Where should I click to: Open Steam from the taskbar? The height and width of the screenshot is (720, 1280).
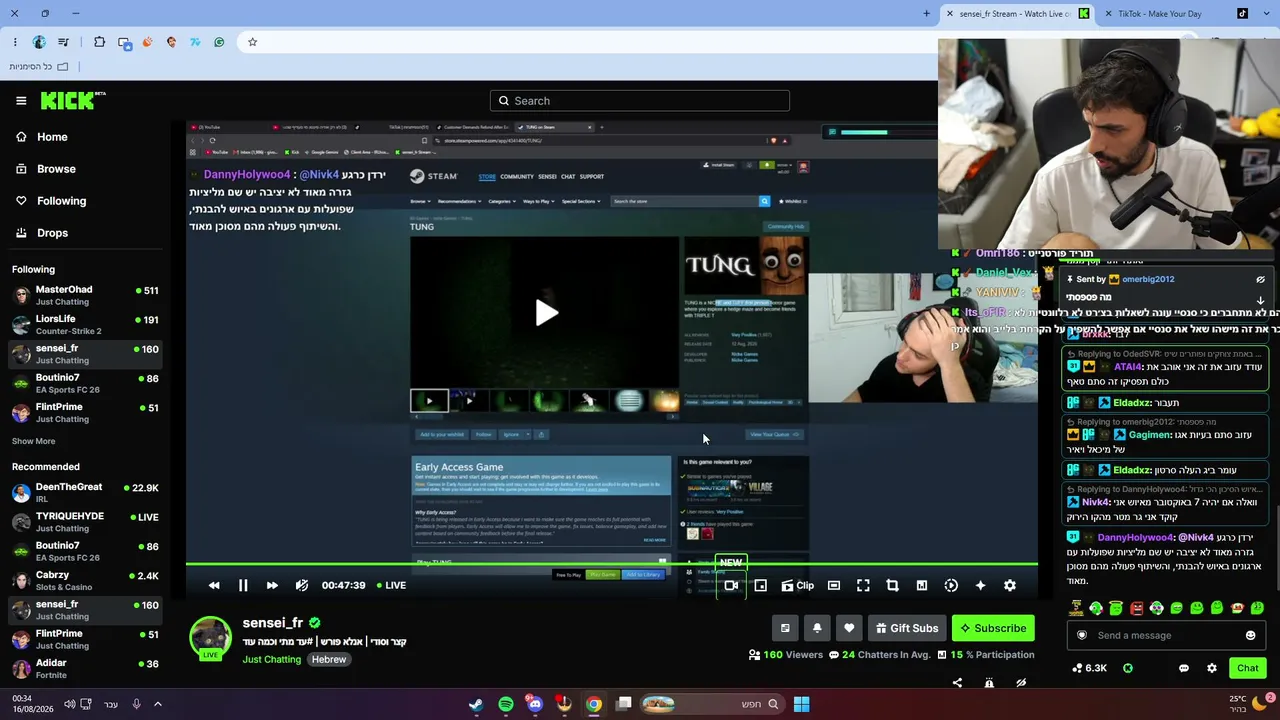click(476, 704)
